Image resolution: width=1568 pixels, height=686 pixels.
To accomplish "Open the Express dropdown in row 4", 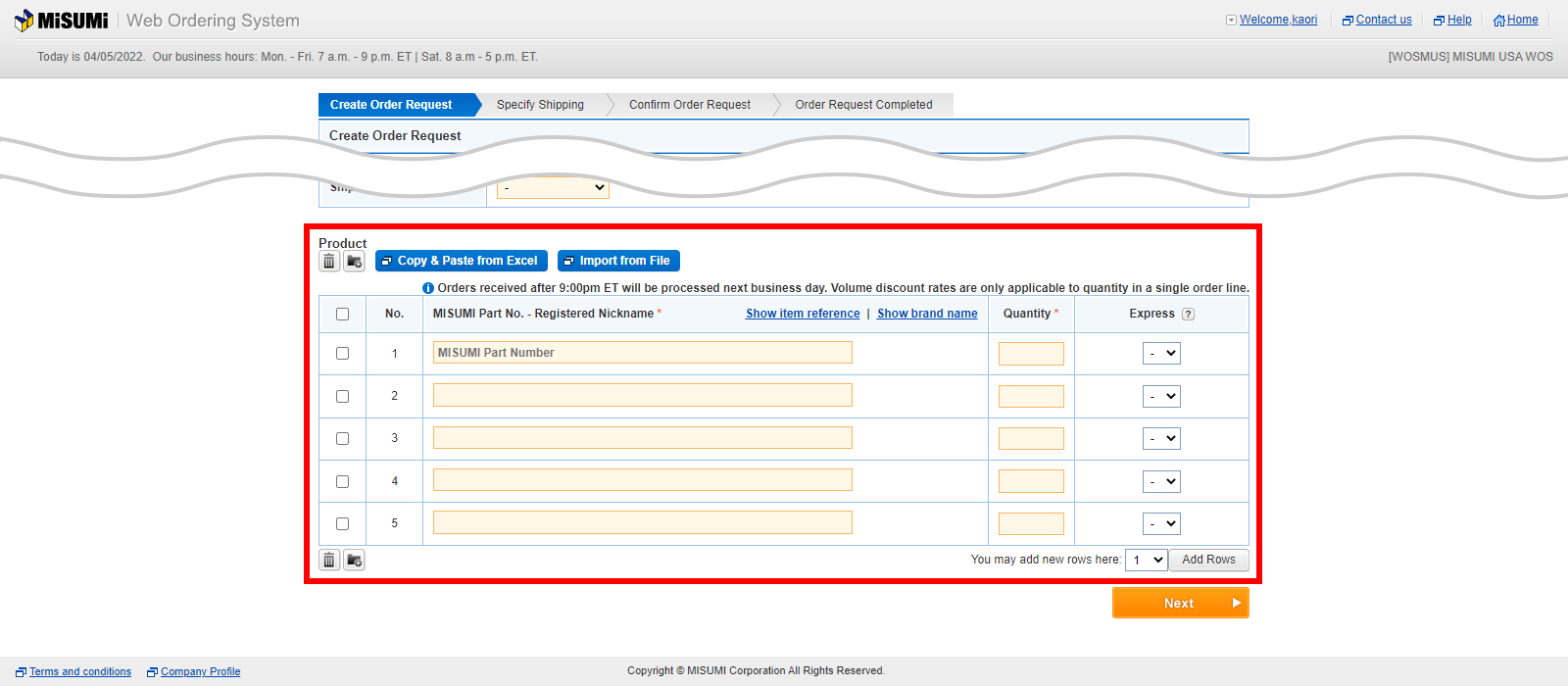I will (1161, 481).
